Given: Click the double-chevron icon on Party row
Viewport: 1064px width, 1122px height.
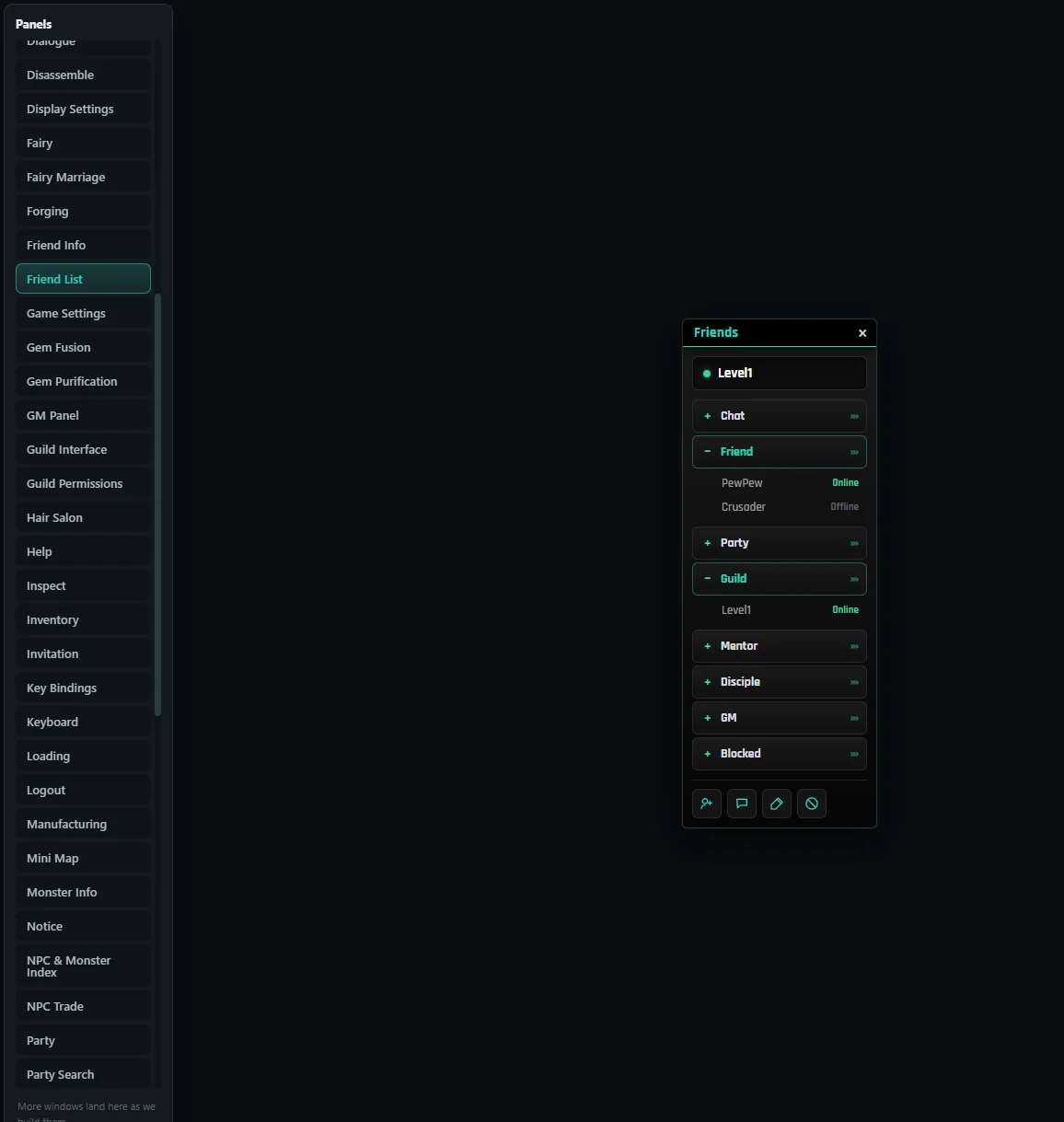Looking at the screenshot, I should click(854, 543).
